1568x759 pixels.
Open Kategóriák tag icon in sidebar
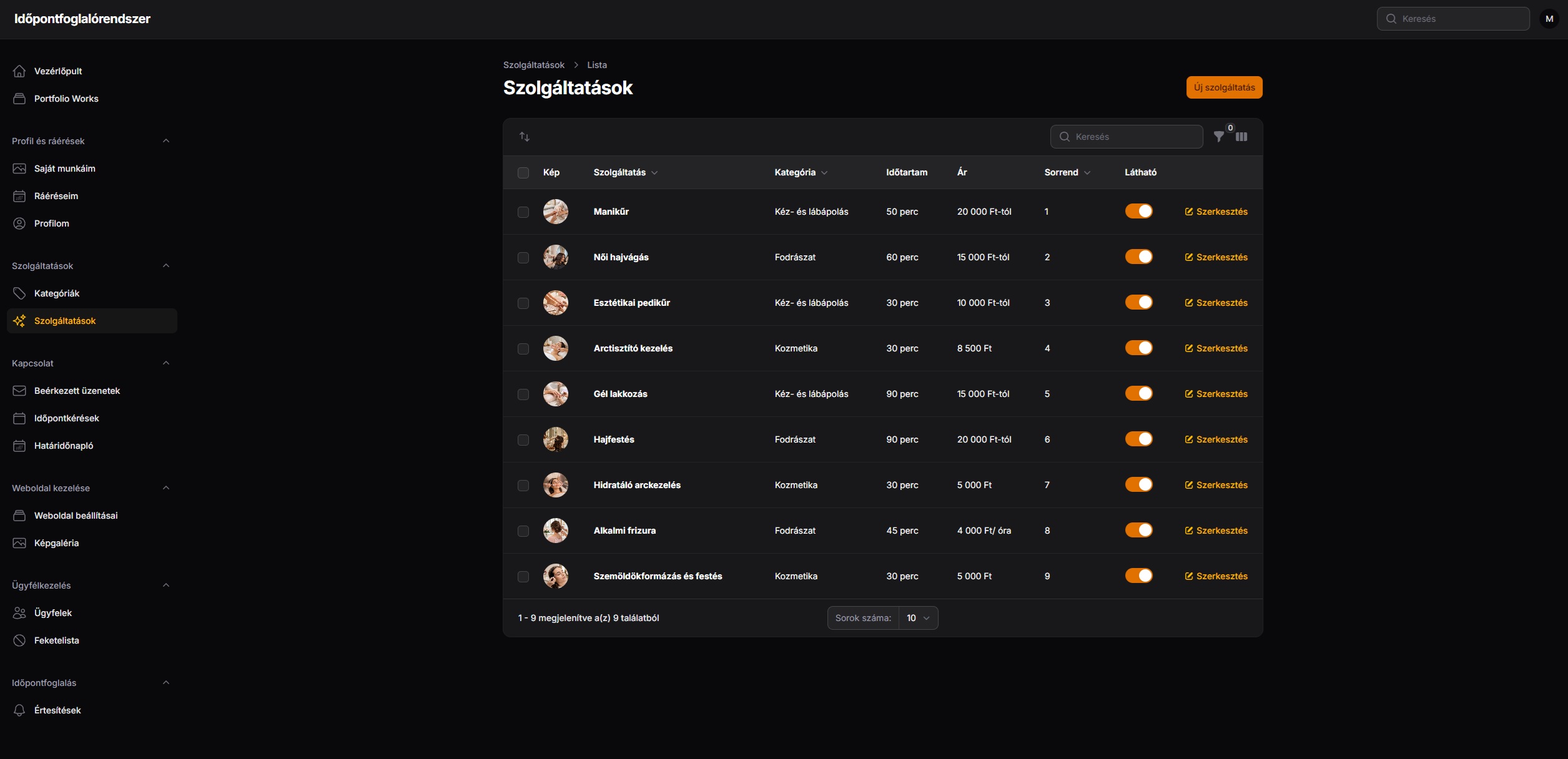(x=19, y=293)
